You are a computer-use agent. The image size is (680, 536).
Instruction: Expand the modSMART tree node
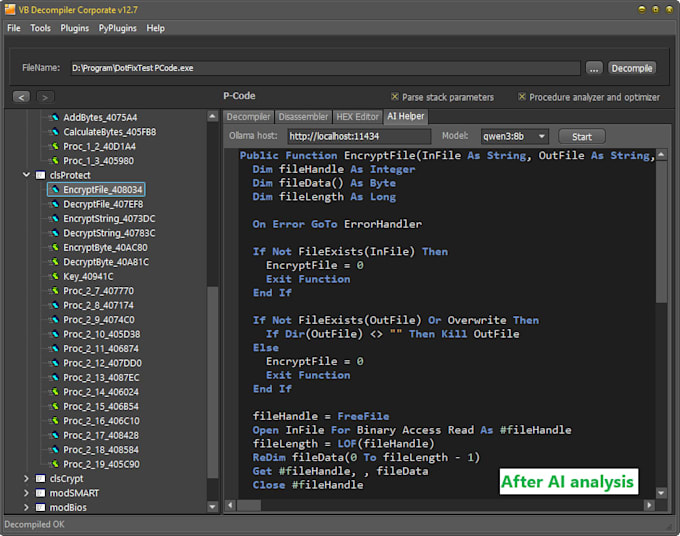(26, 493)
